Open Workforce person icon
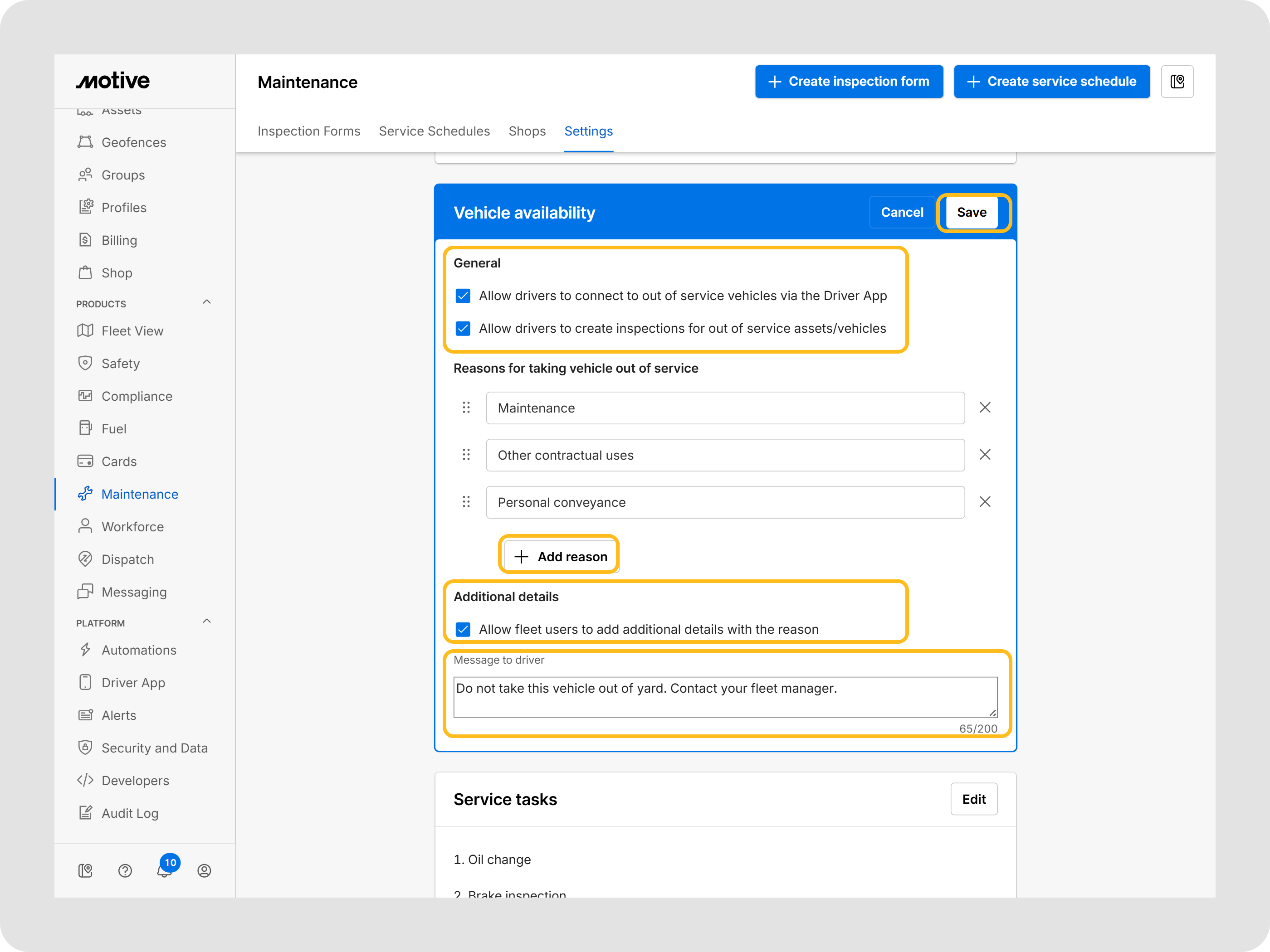This screenshot has width=1270, height=952. click(x=85, y=526)
